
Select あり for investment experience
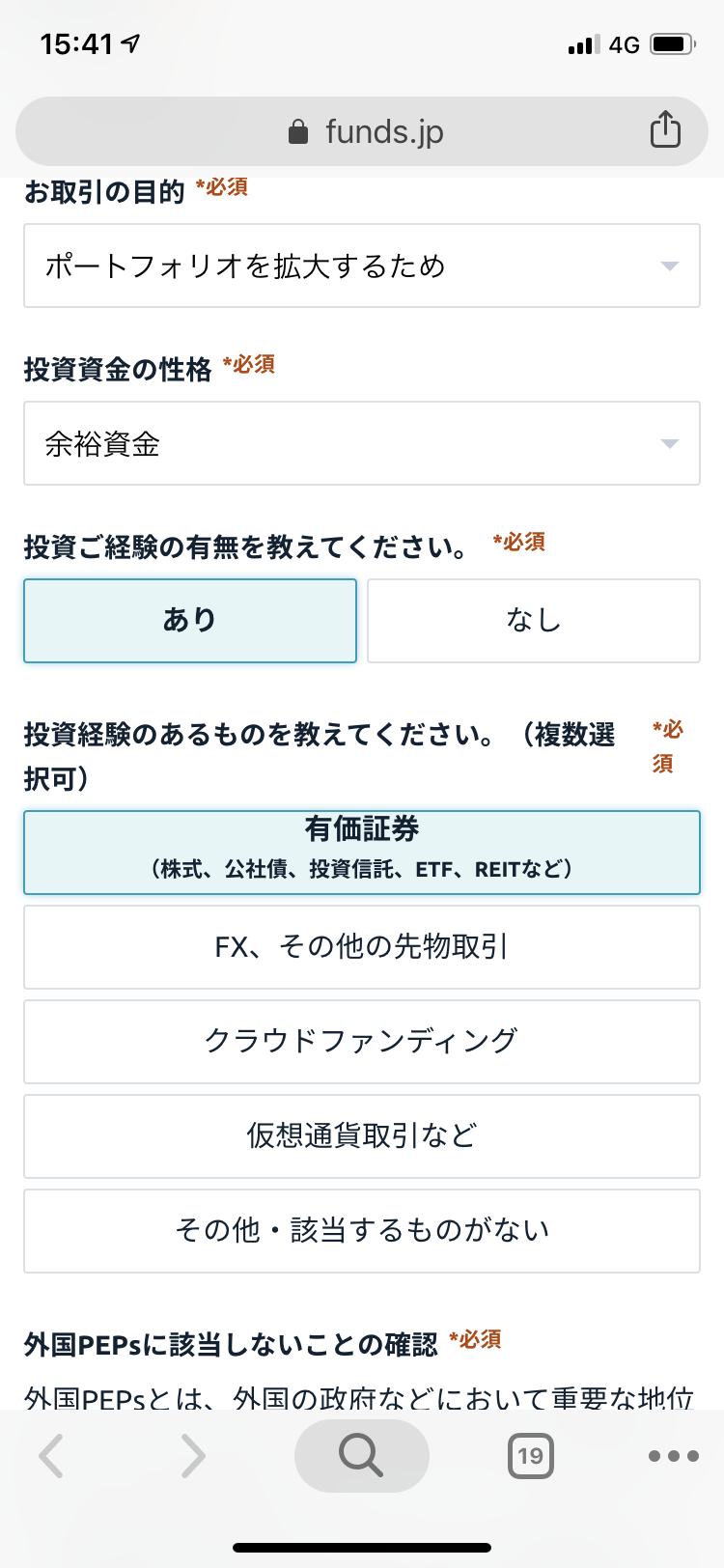pos(190,621)
